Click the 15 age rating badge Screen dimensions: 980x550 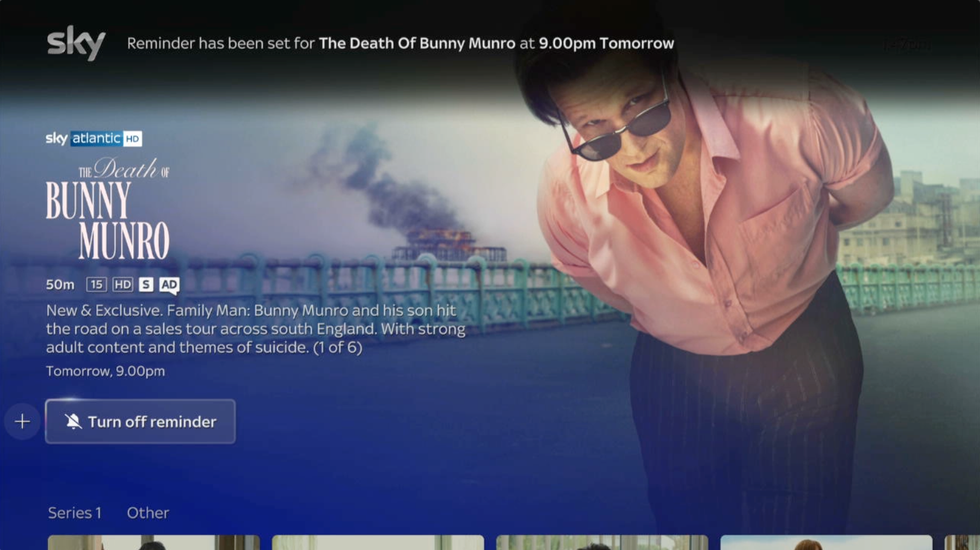(96, 285)
